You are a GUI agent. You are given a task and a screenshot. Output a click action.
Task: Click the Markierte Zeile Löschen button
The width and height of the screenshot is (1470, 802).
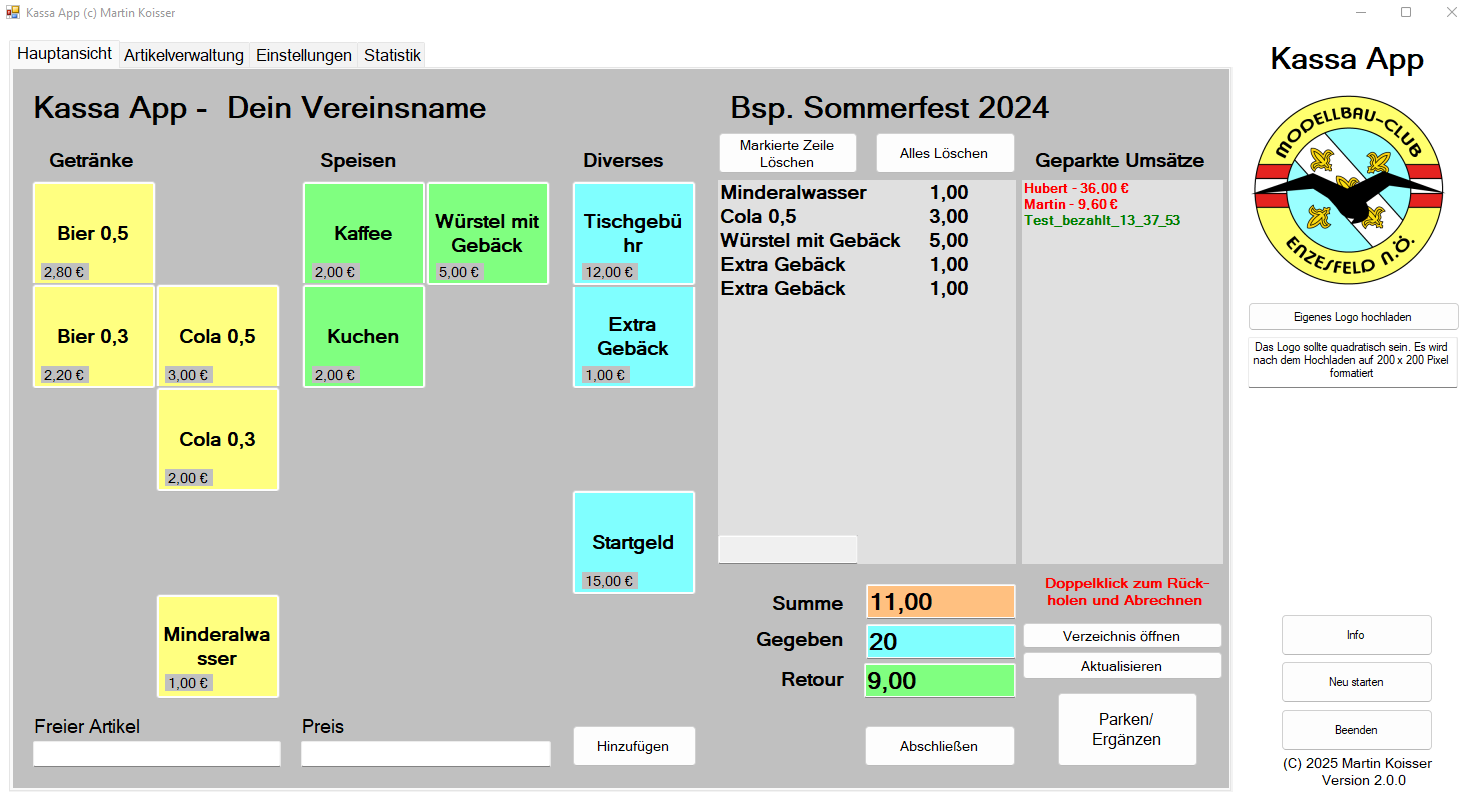pyautogui.click(x=786, y=153)
